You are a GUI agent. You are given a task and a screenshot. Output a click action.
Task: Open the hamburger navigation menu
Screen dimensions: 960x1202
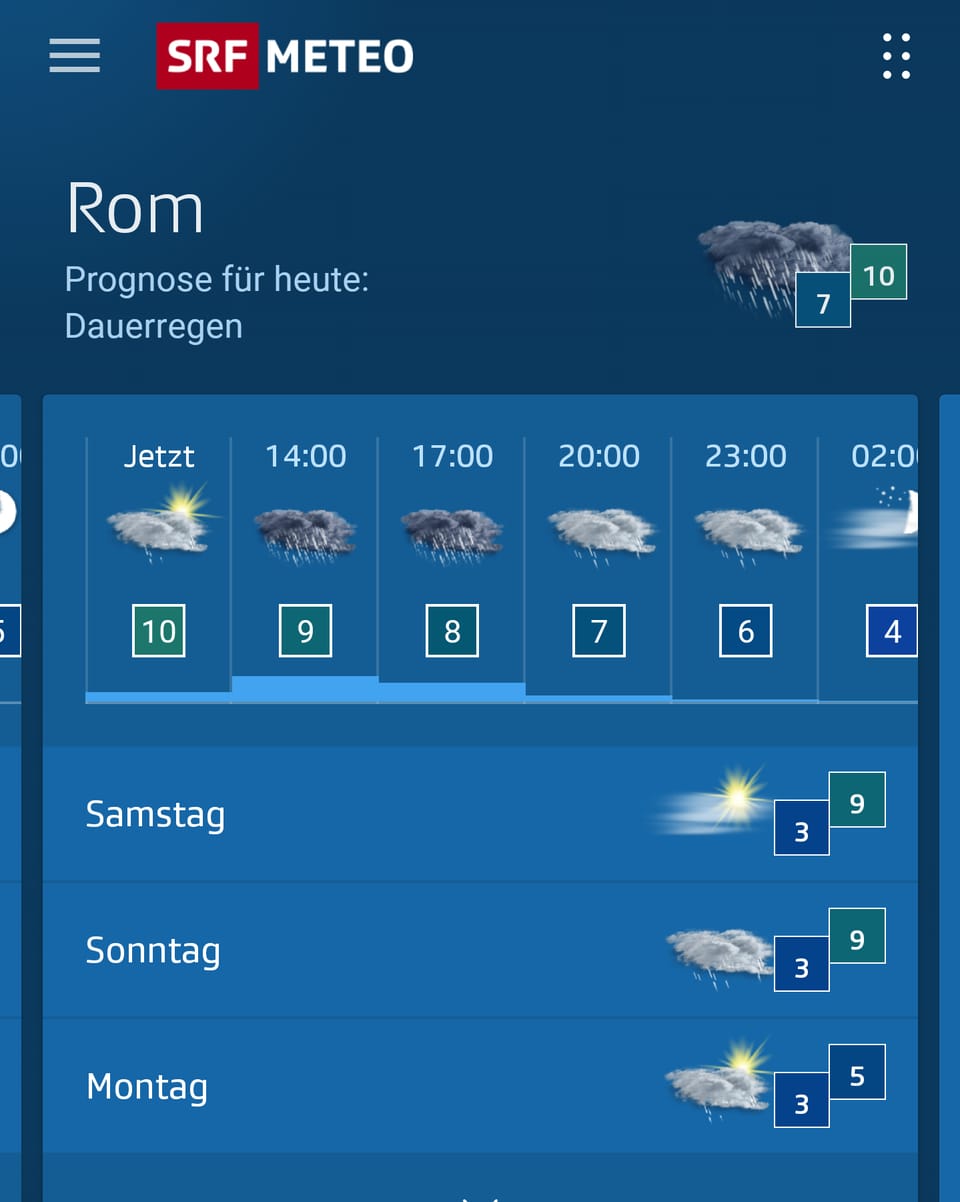pos(74,56)
